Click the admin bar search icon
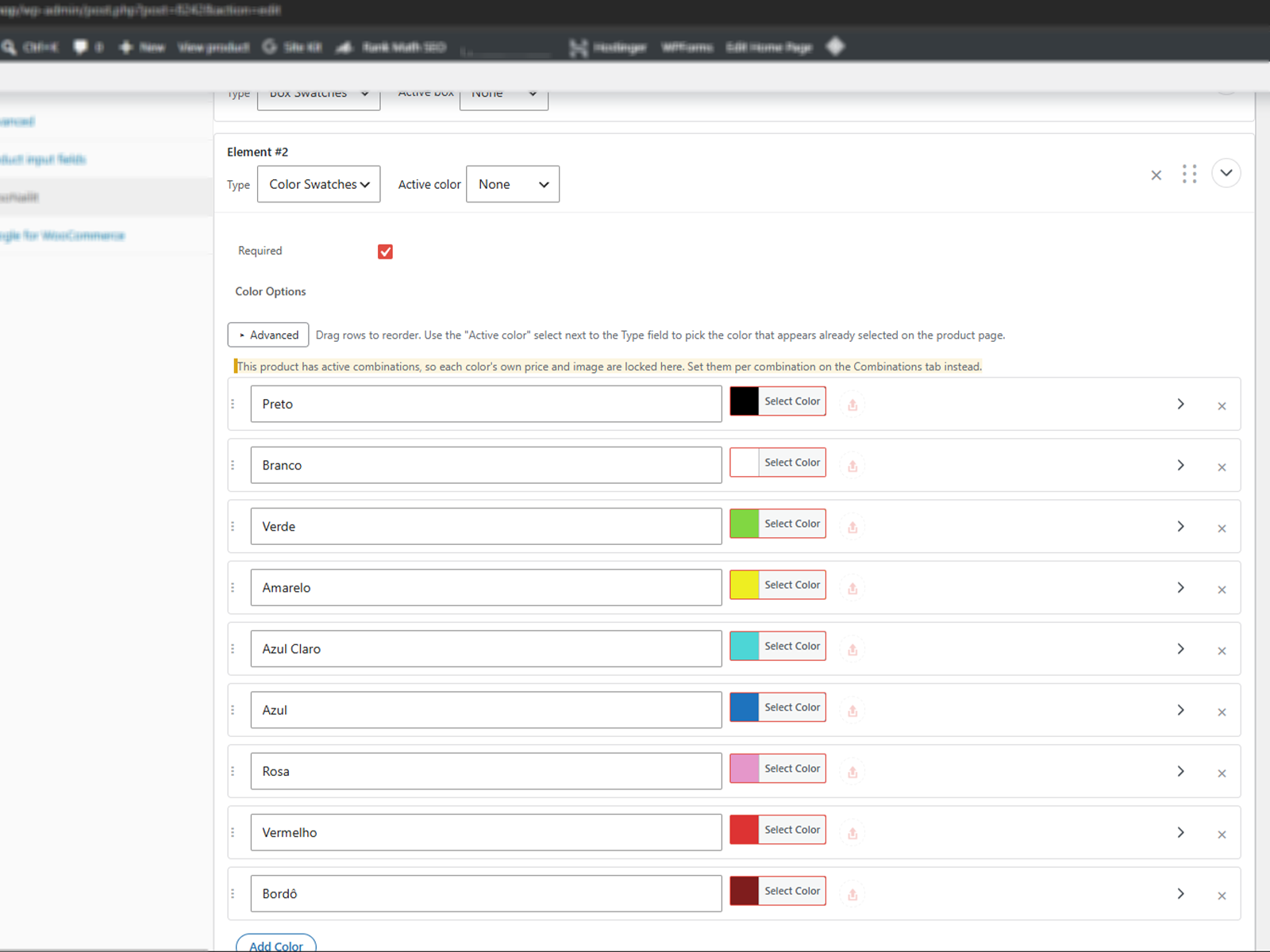This screenshot has height=952, width=1270. coord(9,48)
